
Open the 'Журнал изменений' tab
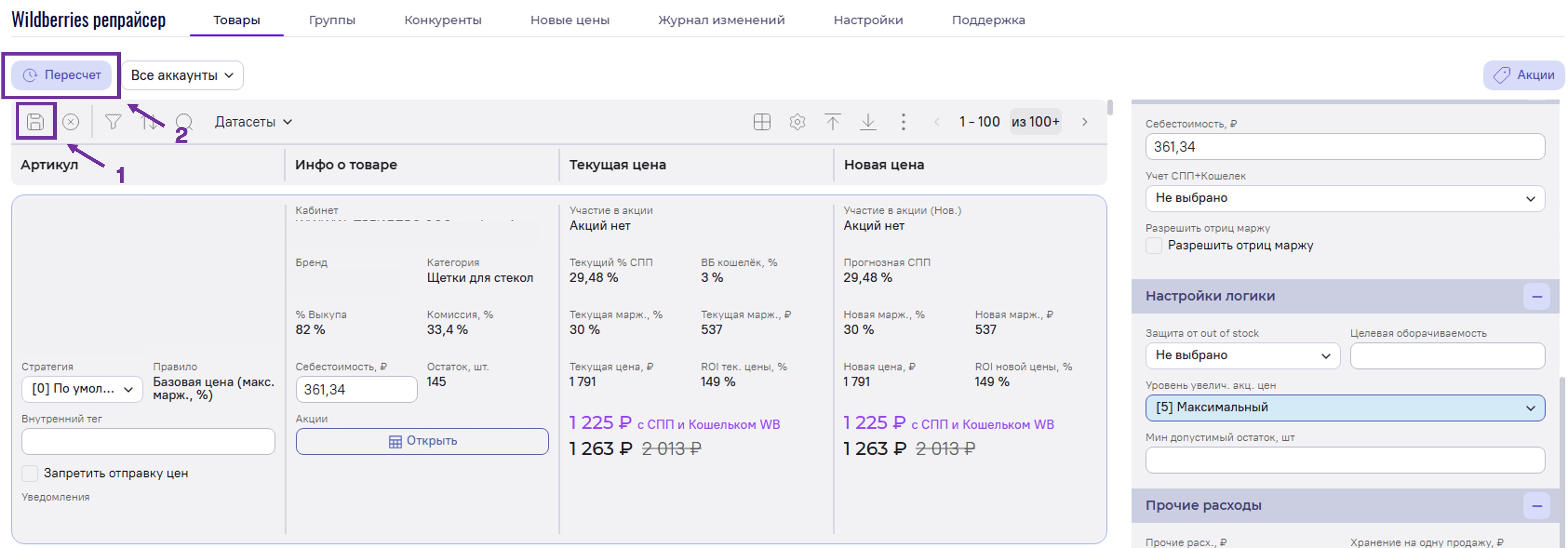[x=721, y=20]
